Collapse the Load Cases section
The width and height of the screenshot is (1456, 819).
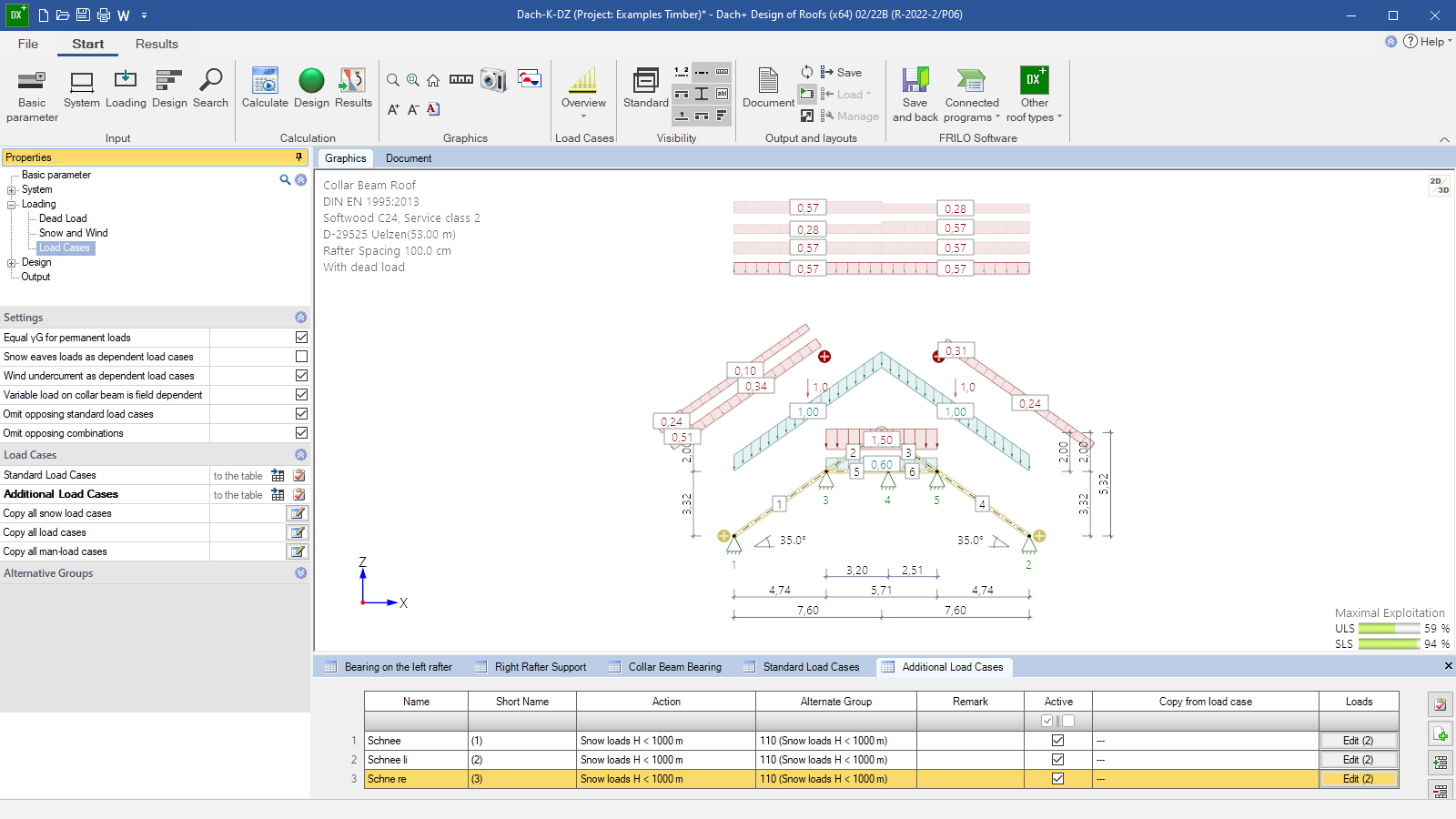pos(300,455)
